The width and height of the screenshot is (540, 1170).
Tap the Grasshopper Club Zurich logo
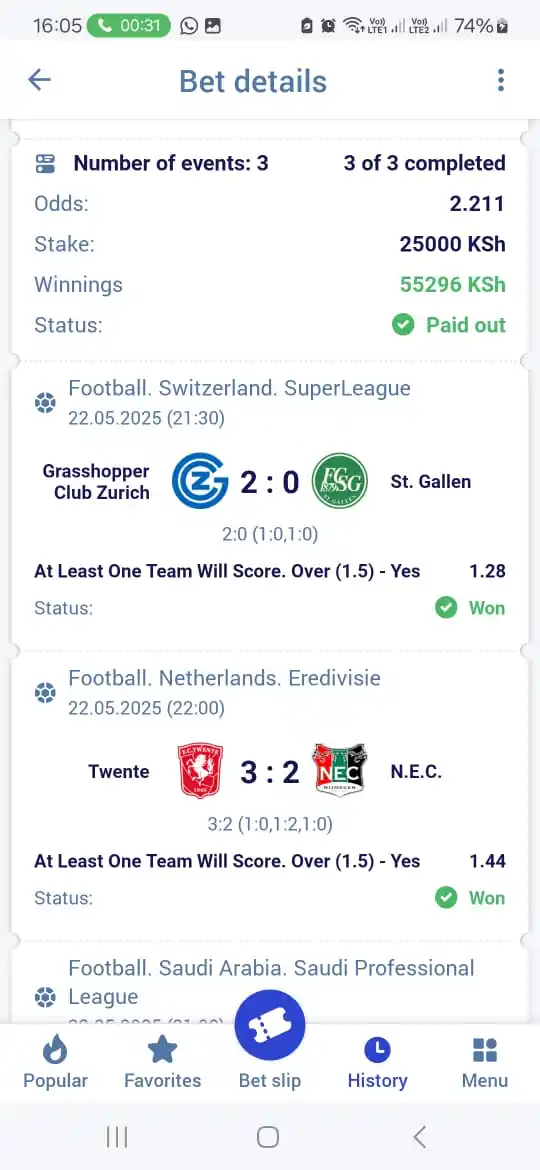point(200,481)
